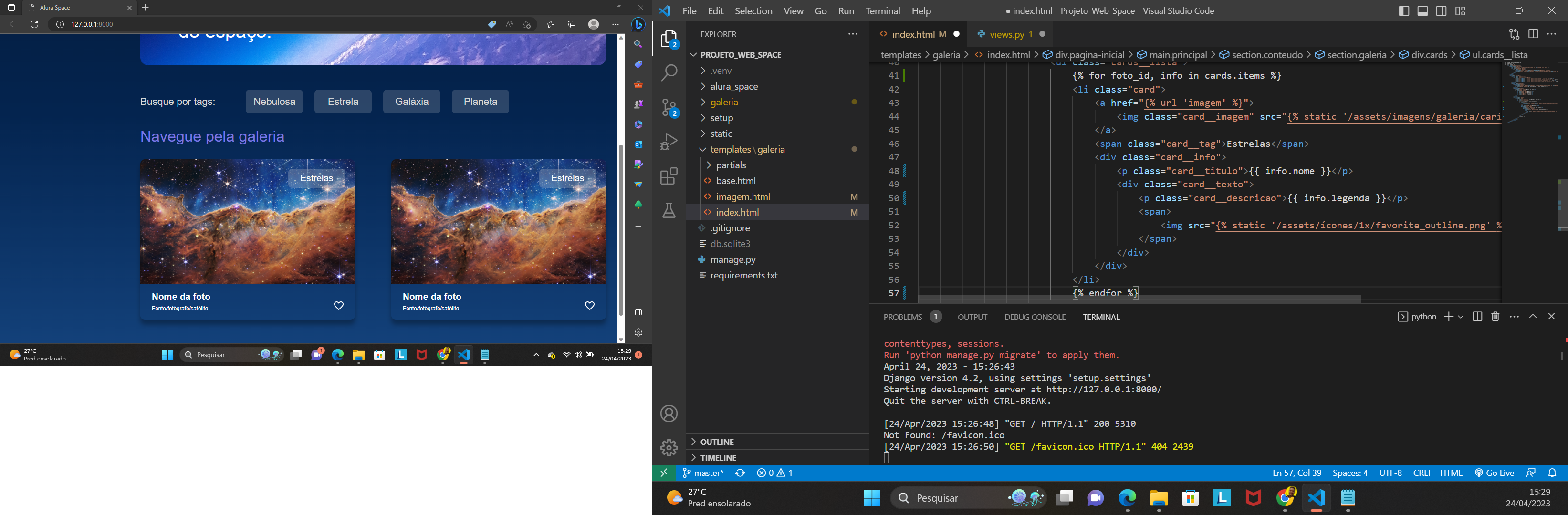Click the Nebulosa tag button
The image size is (1568, 515).
click(x=274, y=102)
